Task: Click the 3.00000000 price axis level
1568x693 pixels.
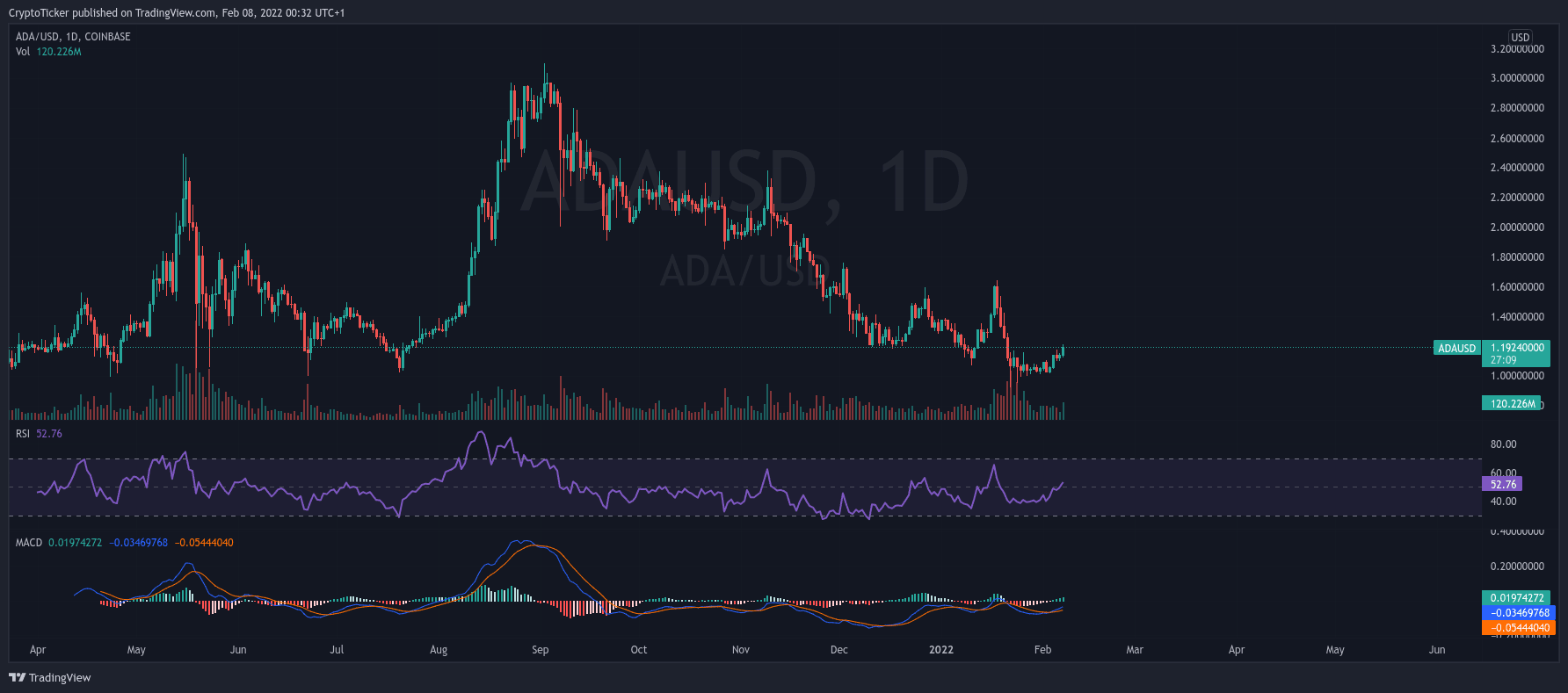Action: click(x=1517, y=78)
